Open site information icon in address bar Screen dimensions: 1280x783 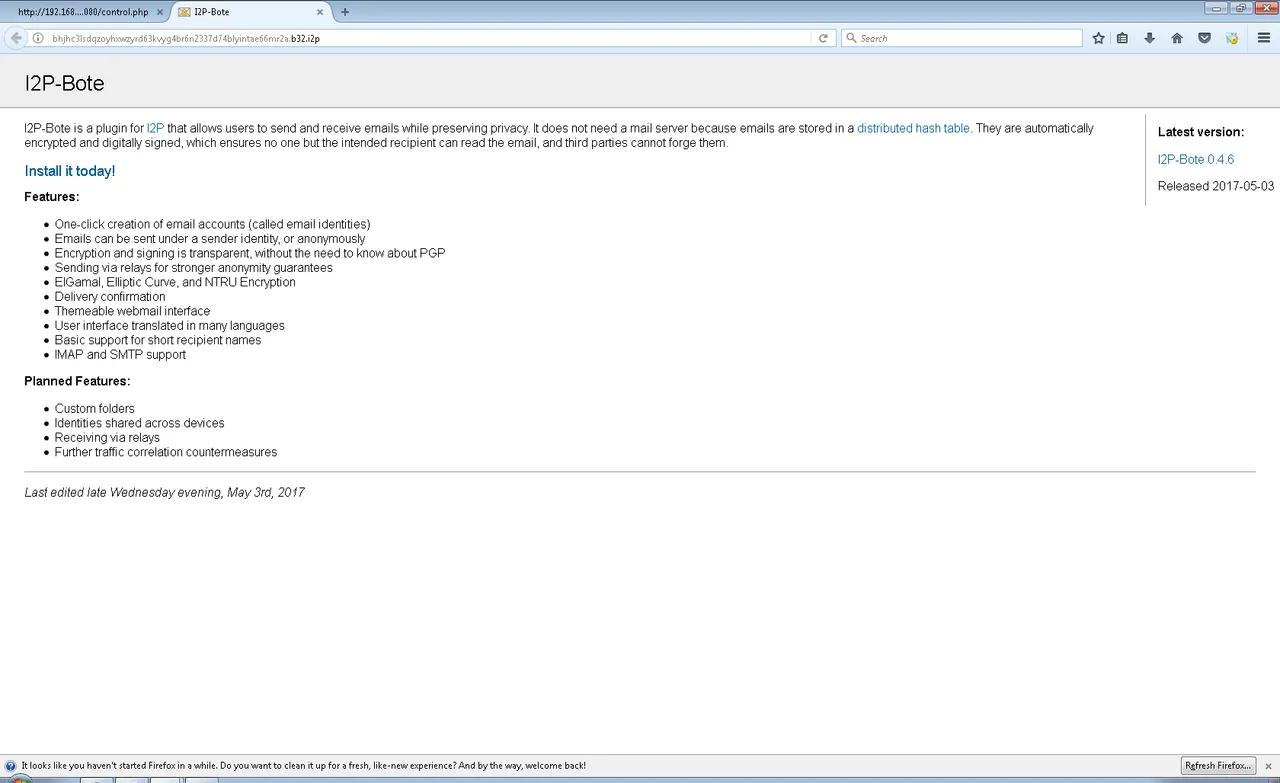click(38, 38)
